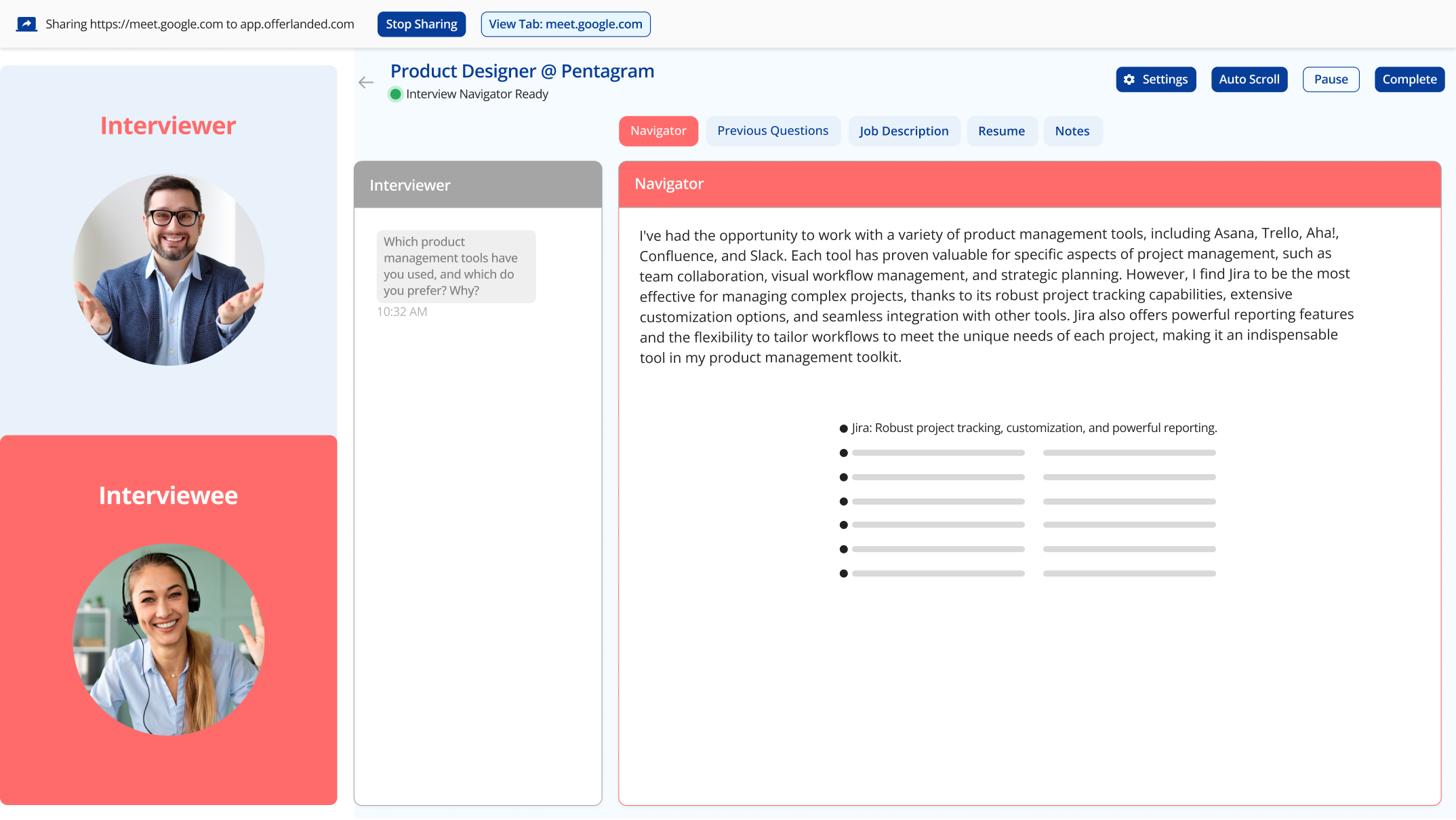Click Stop Sharing screen button
Viewport: 1456px width, 820px height.
point(419,24)
